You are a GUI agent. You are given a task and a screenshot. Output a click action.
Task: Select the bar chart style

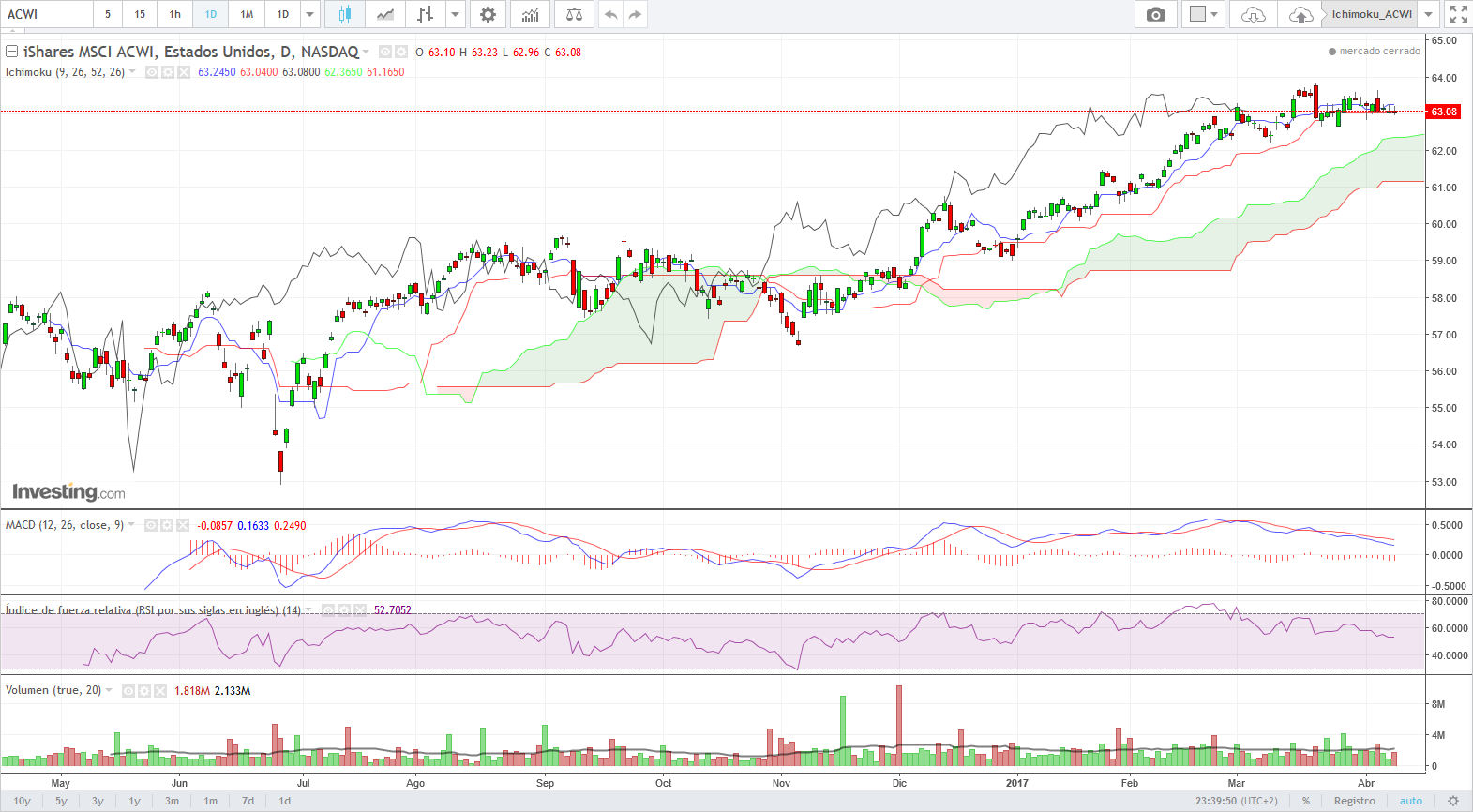point(426,14)
